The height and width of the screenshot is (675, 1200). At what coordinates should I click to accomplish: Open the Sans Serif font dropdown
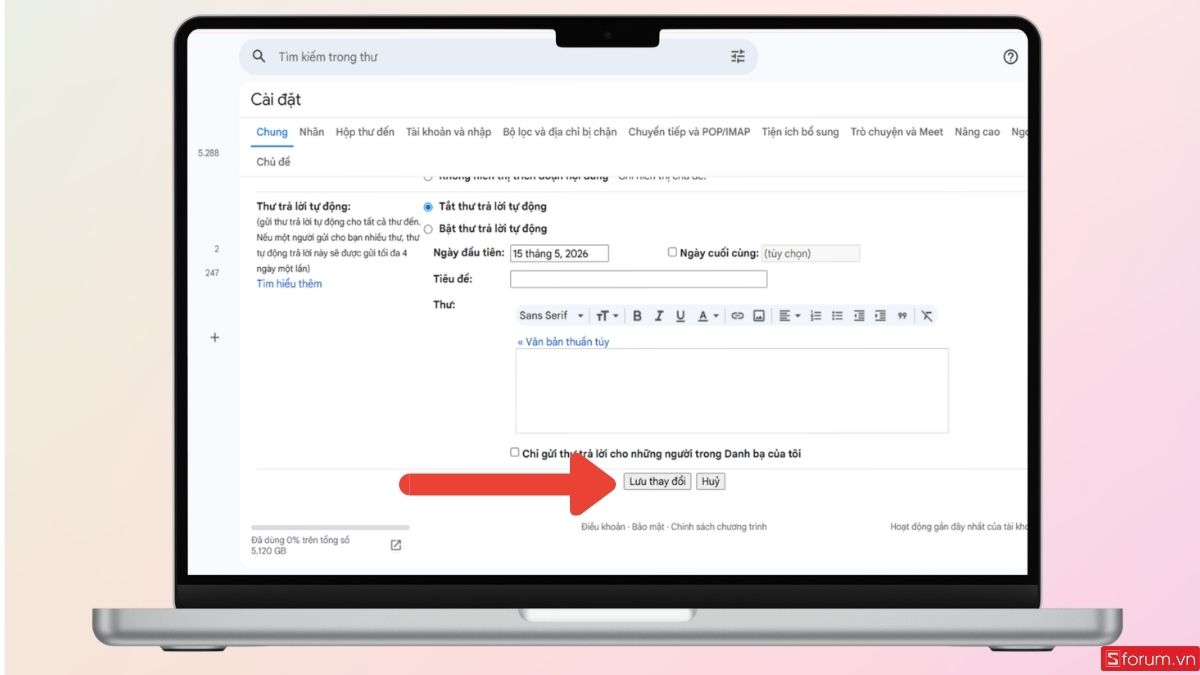(551, 316)
